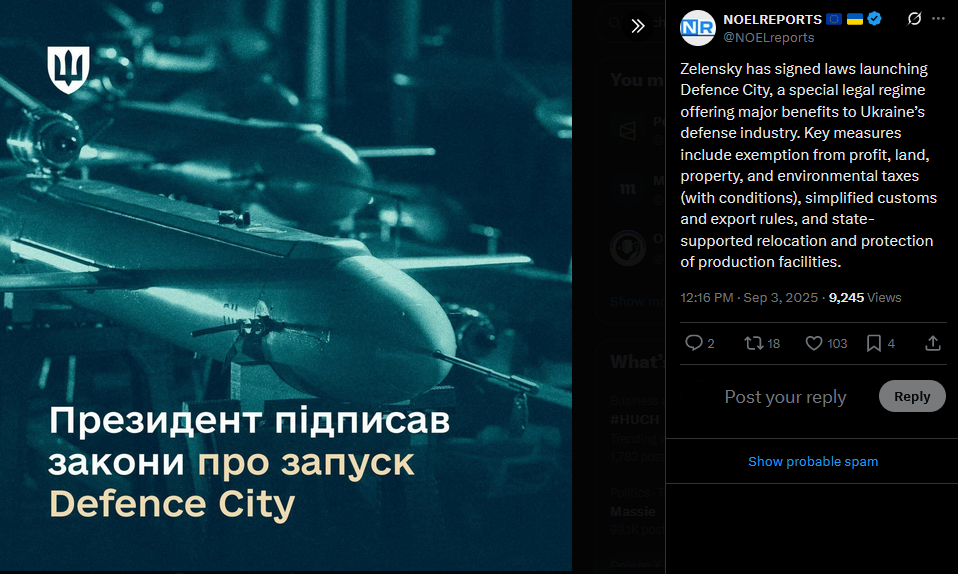Image resolution: width=958 pixels, height=574 pixels.
Task: Click the Ukrainian trident emblem on image
Action: click(68, 70)
